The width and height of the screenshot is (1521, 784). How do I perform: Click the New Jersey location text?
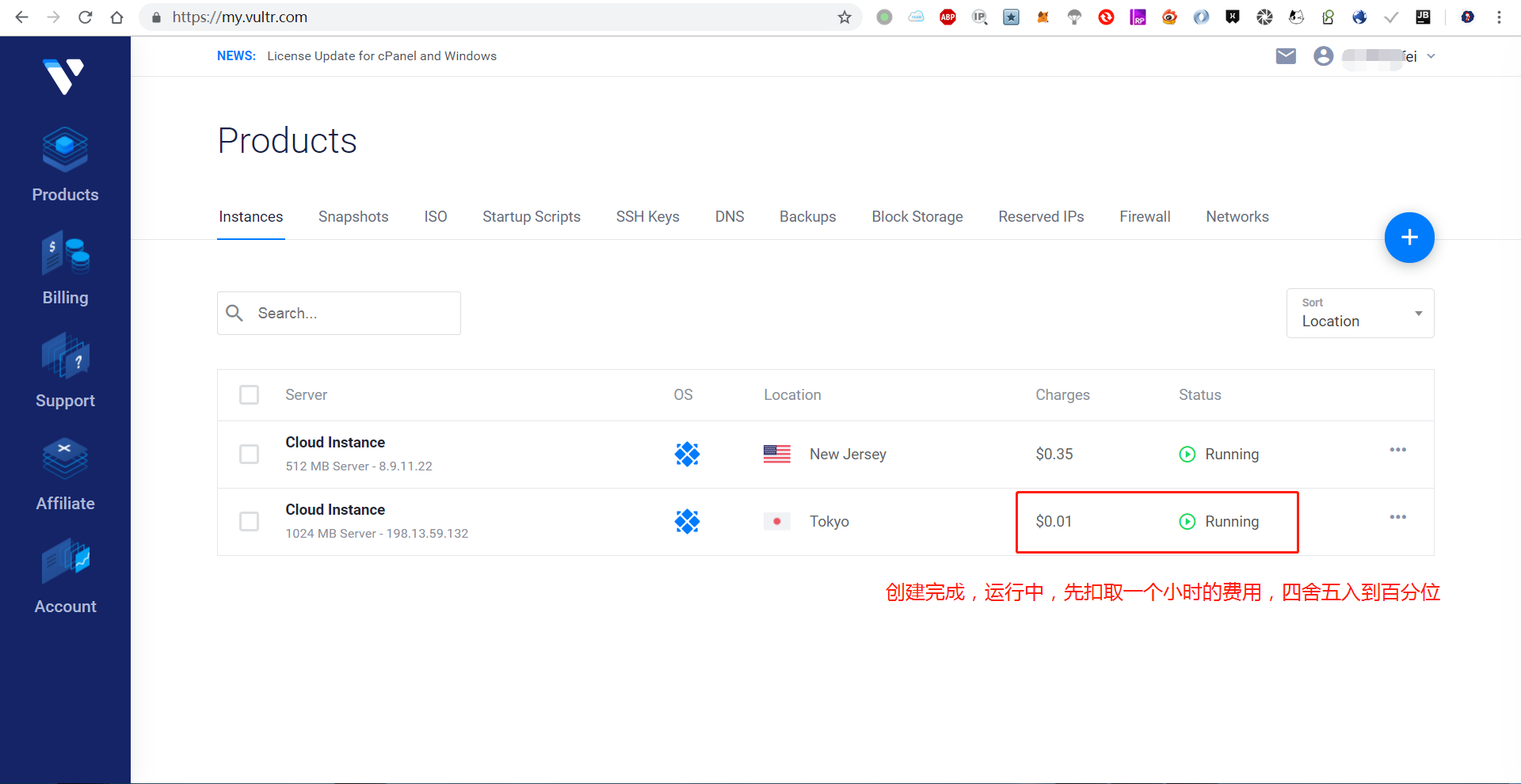[x=848, y=455]
